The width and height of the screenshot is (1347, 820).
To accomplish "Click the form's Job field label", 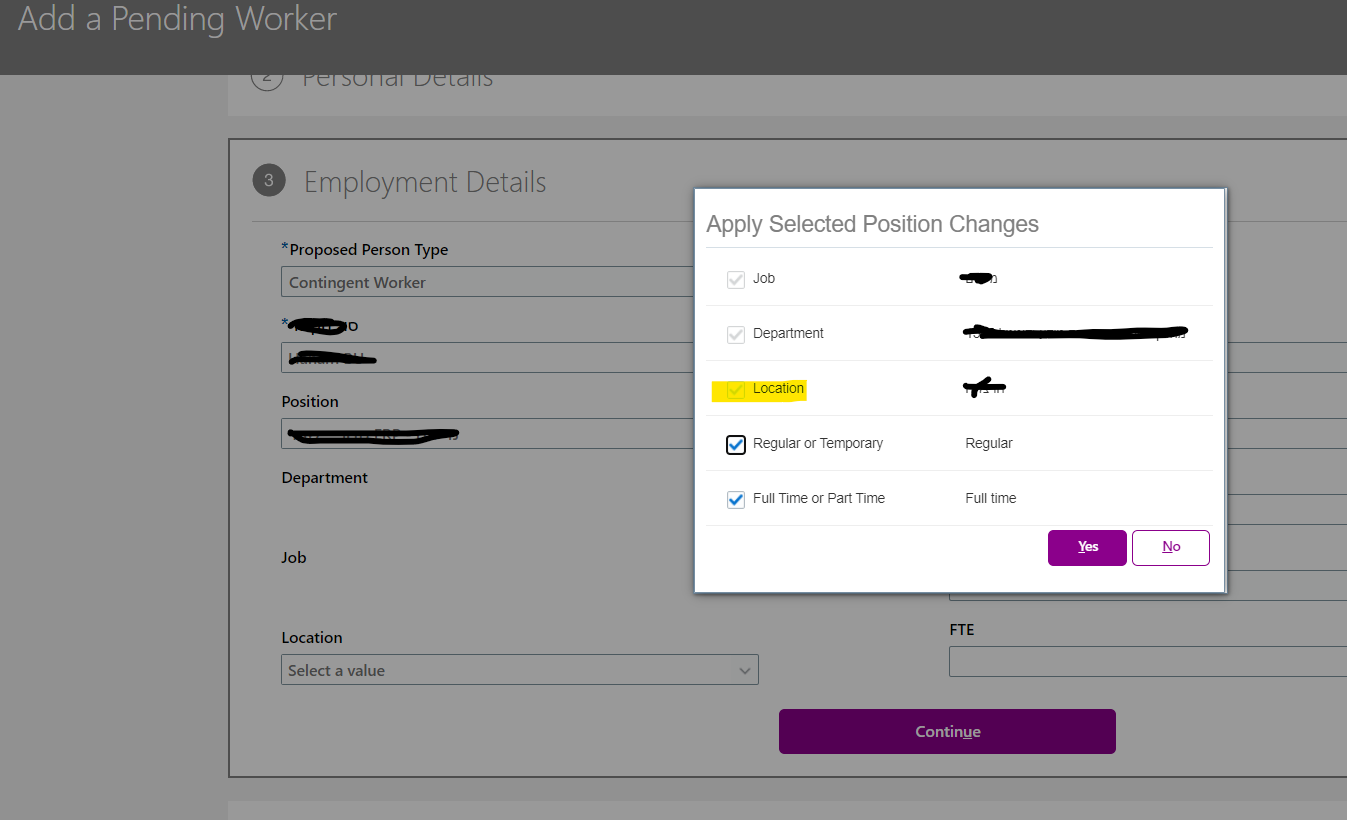I will tap(294, 558).
